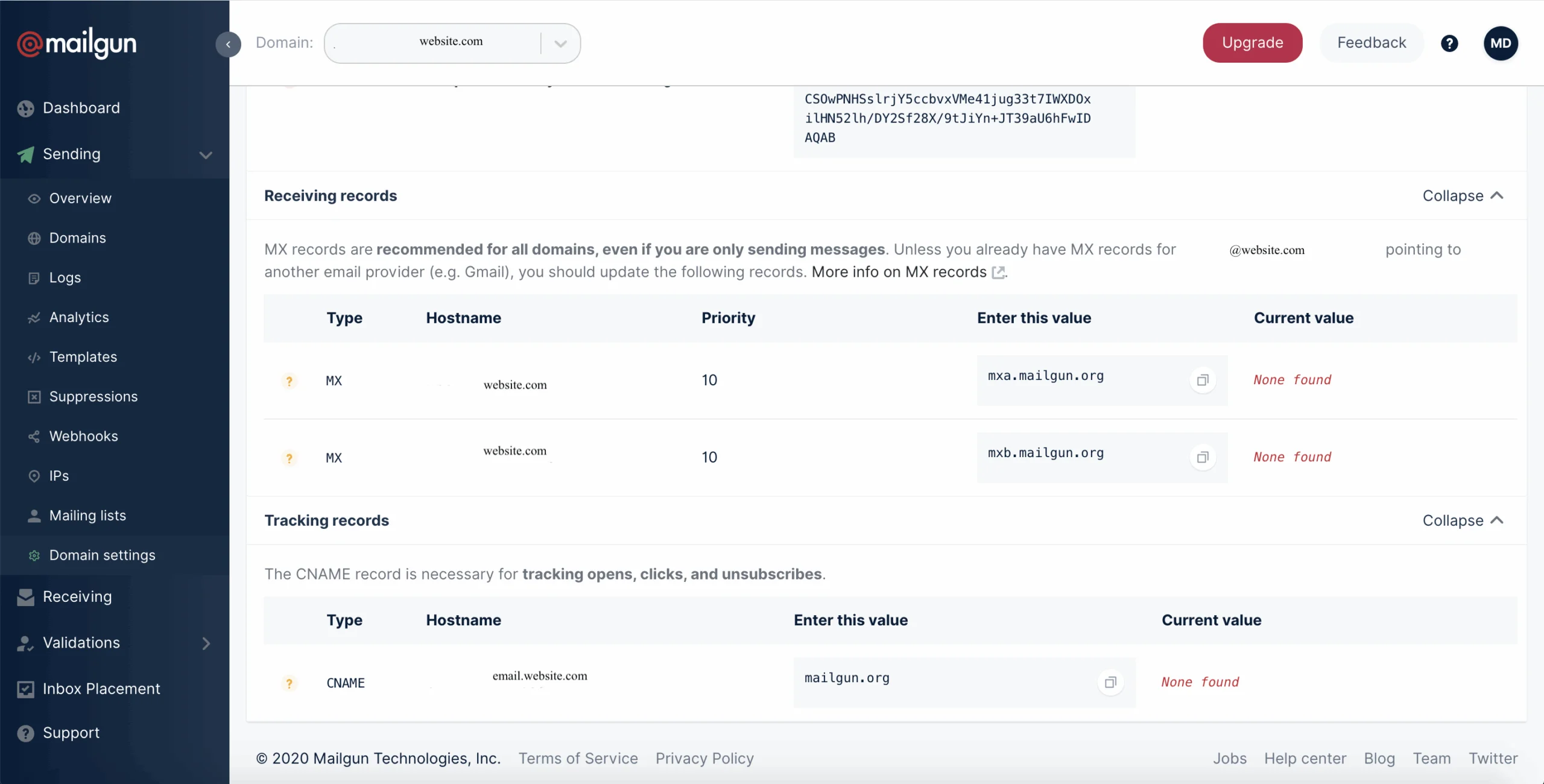Image resolution: width=1544 pixels, height=784 pixels.
Task: Select Domain settings in sidebar
Action: pos(103,555)
